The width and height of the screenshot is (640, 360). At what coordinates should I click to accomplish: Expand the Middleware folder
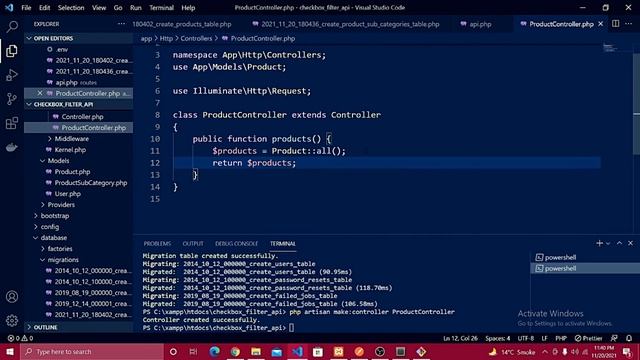[71, 139]
